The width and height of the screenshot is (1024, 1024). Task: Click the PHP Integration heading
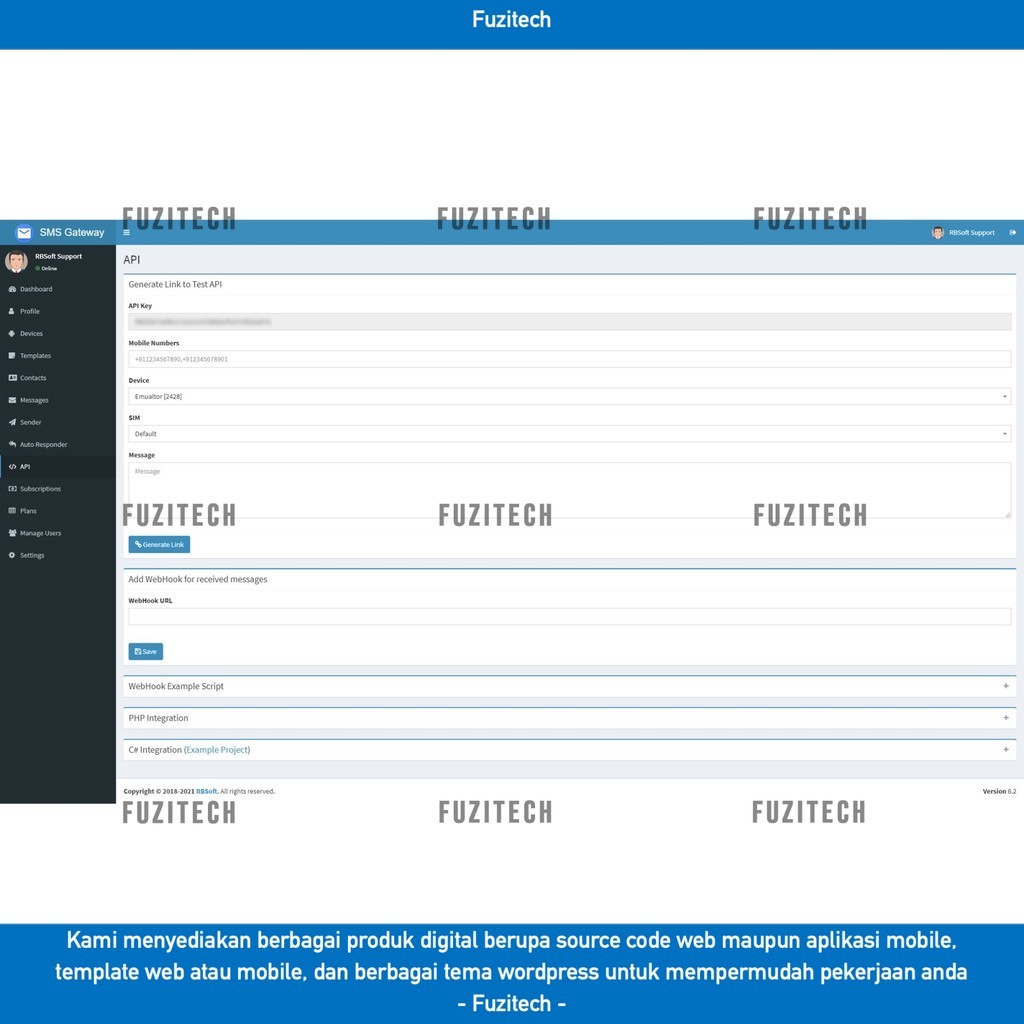click(x=158, y=718)
